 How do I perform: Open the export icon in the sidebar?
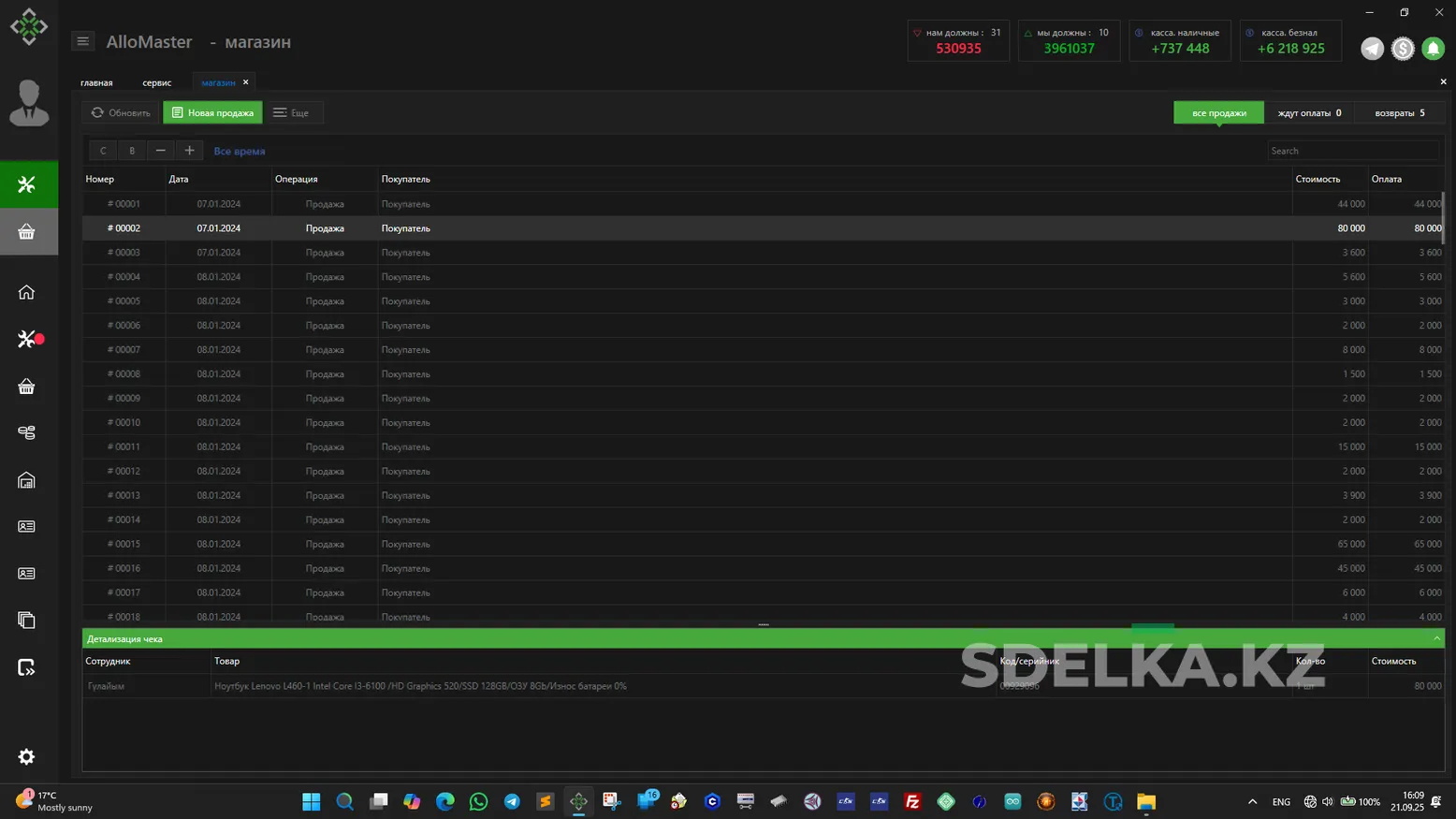tap(27, 667)
